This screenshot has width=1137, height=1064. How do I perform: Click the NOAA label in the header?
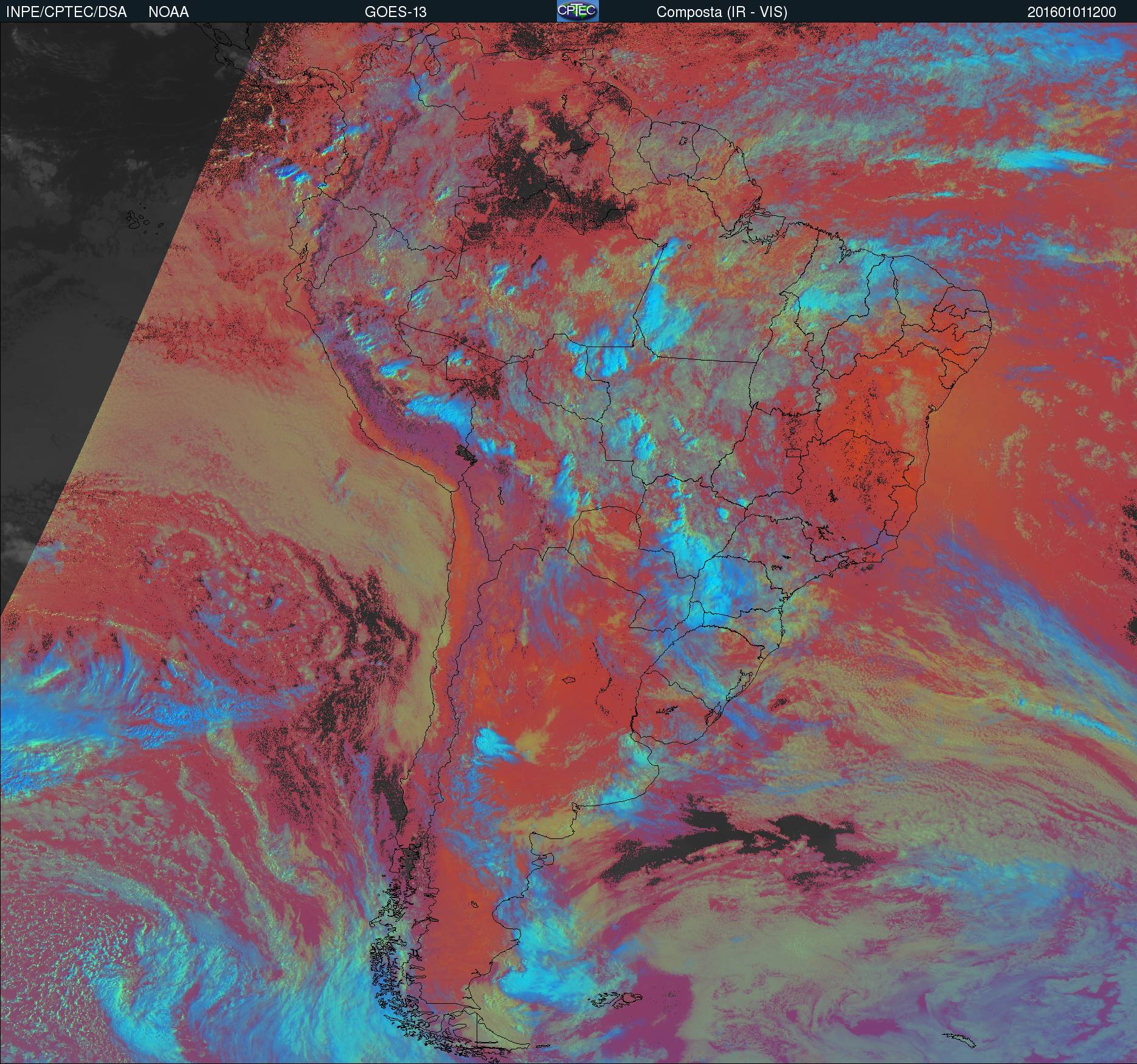168,12
